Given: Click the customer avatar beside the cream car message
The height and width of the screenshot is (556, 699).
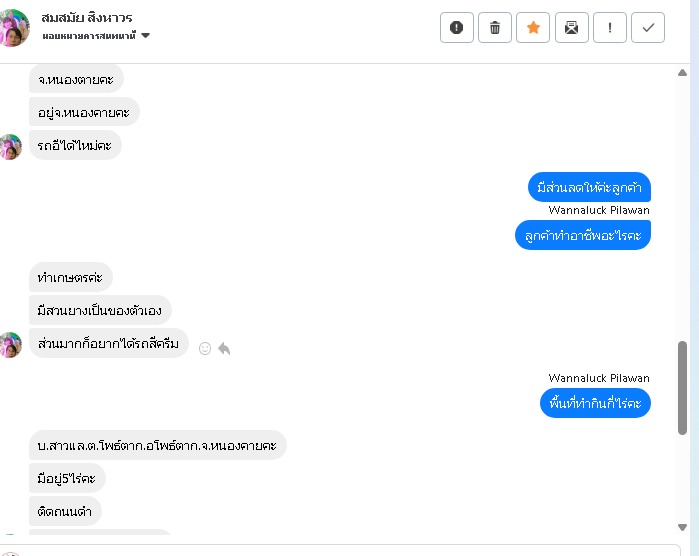Looking at the screenshot, I should pyautogui.click(x=10, y=344).
